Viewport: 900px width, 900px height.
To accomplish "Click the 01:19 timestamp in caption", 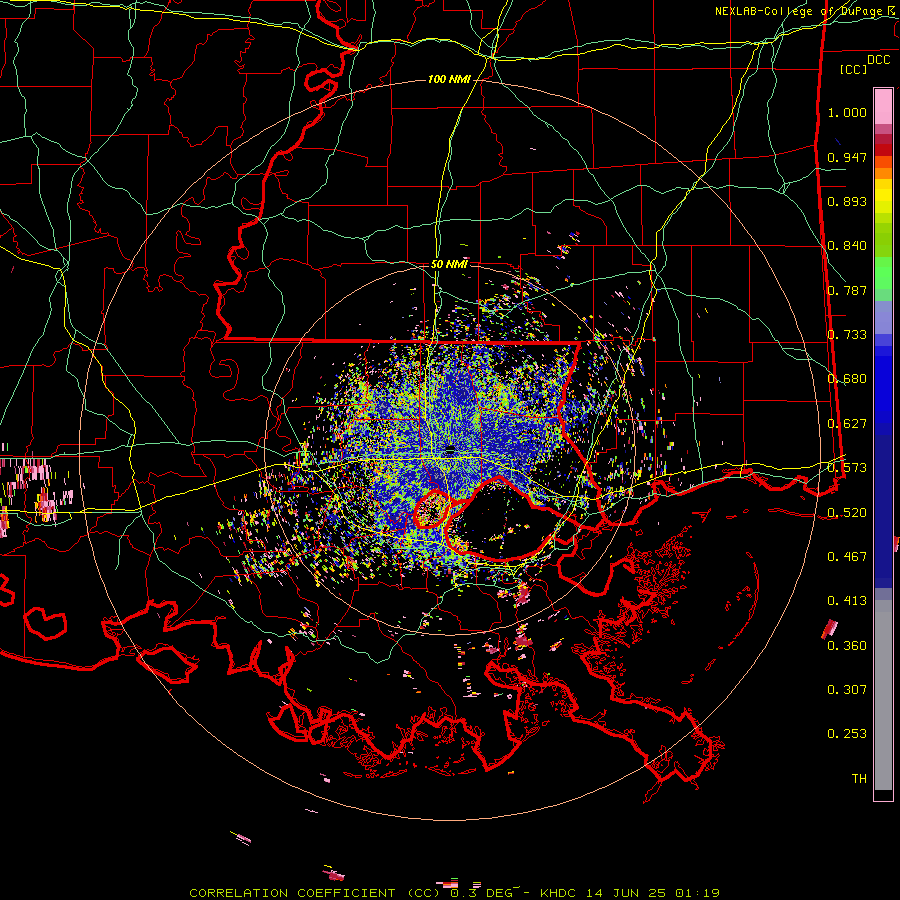I will pyautogui.click(x=697, y=893).
